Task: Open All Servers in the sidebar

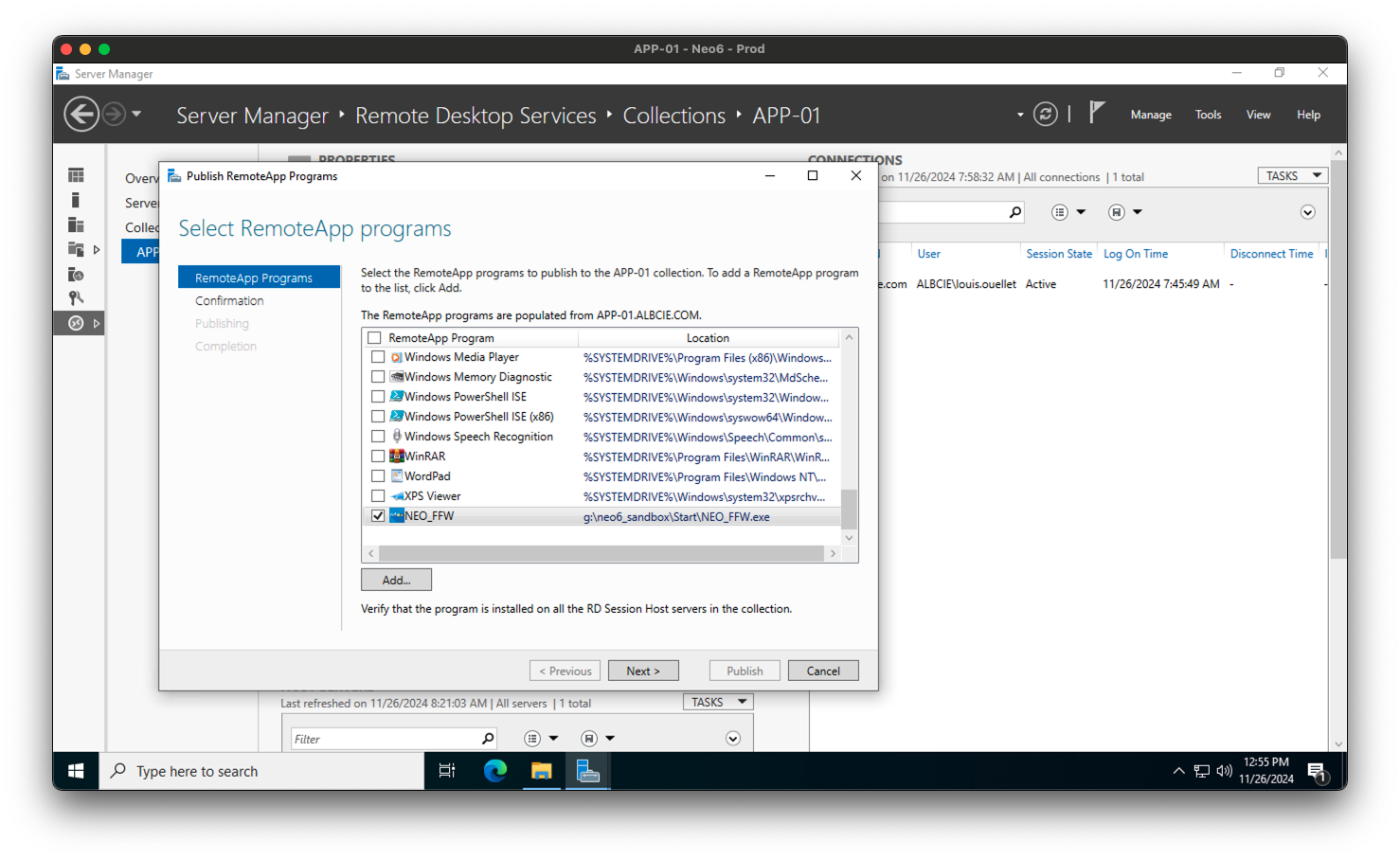Action: click(75, 224)
